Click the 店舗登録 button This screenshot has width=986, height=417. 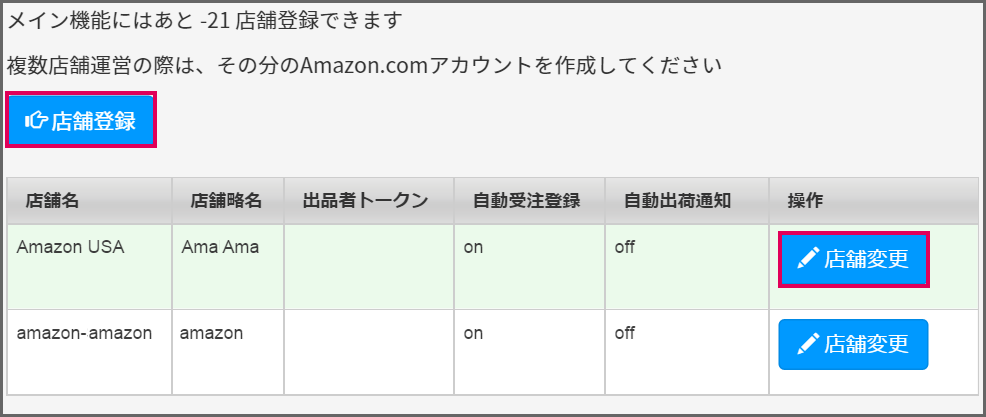tap(80, 120)
